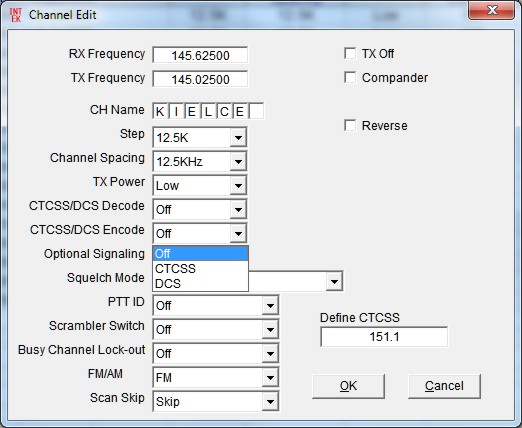522x428 pixels.
Task: Click the INTEK app icon in title bar
Action: [15, 15]
